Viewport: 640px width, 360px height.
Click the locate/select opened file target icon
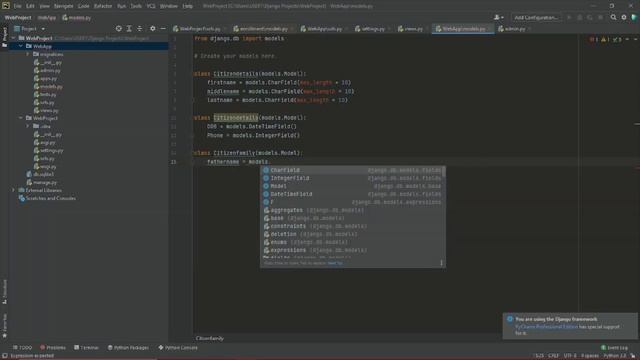[x=118, y=29]
